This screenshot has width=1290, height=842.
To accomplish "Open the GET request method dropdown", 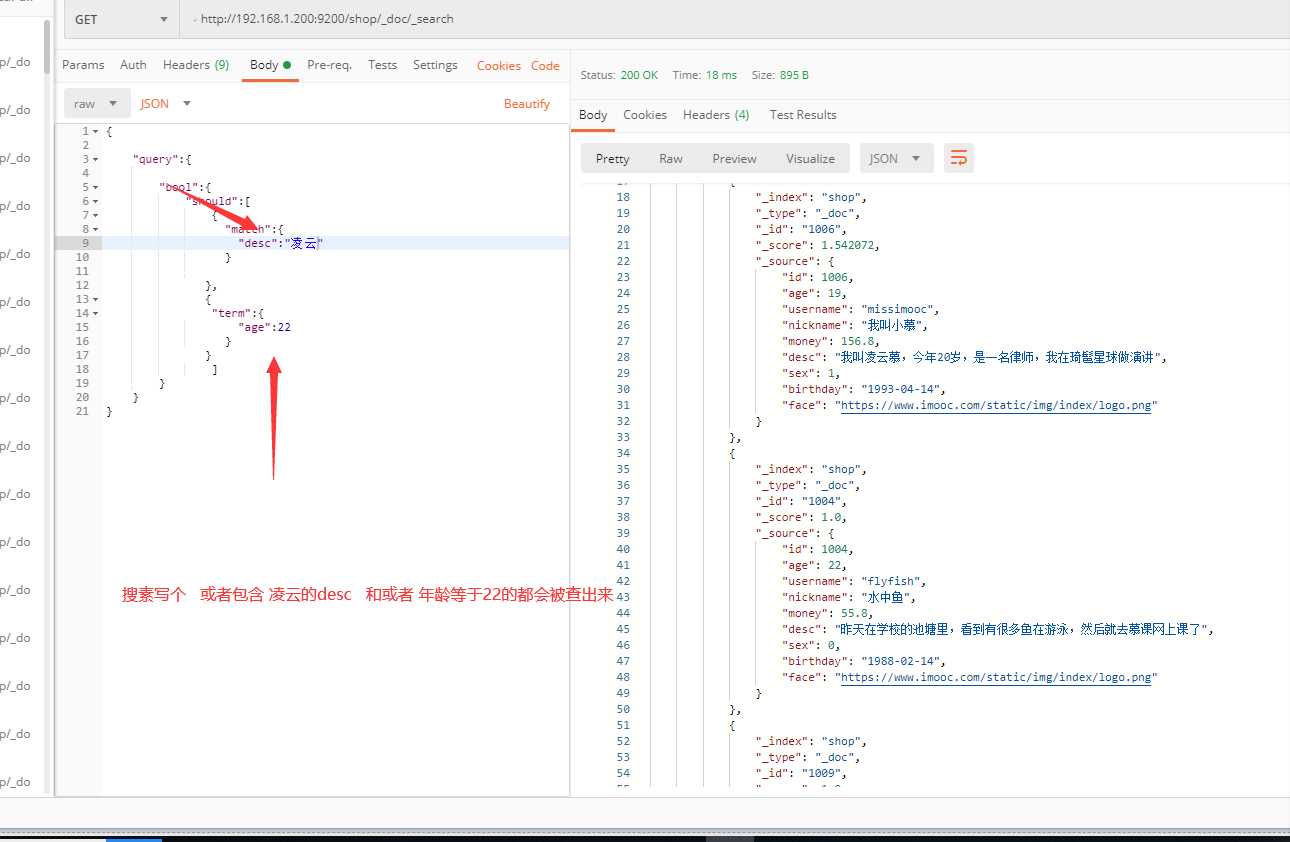I will [x=121, y=19].
